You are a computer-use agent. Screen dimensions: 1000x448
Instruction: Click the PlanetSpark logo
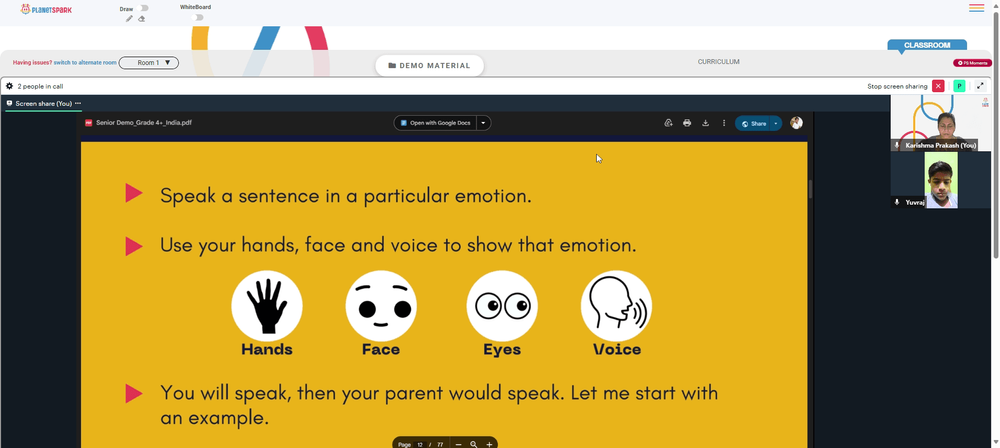tap(46, 9)
